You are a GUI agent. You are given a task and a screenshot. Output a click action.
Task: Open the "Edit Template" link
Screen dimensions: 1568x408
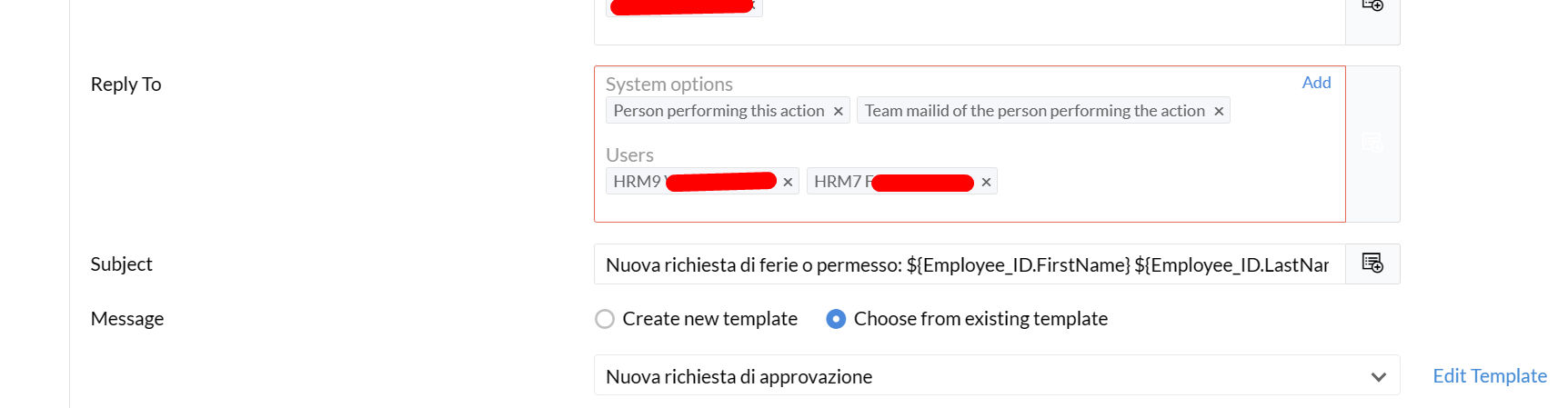[1489, 375]
